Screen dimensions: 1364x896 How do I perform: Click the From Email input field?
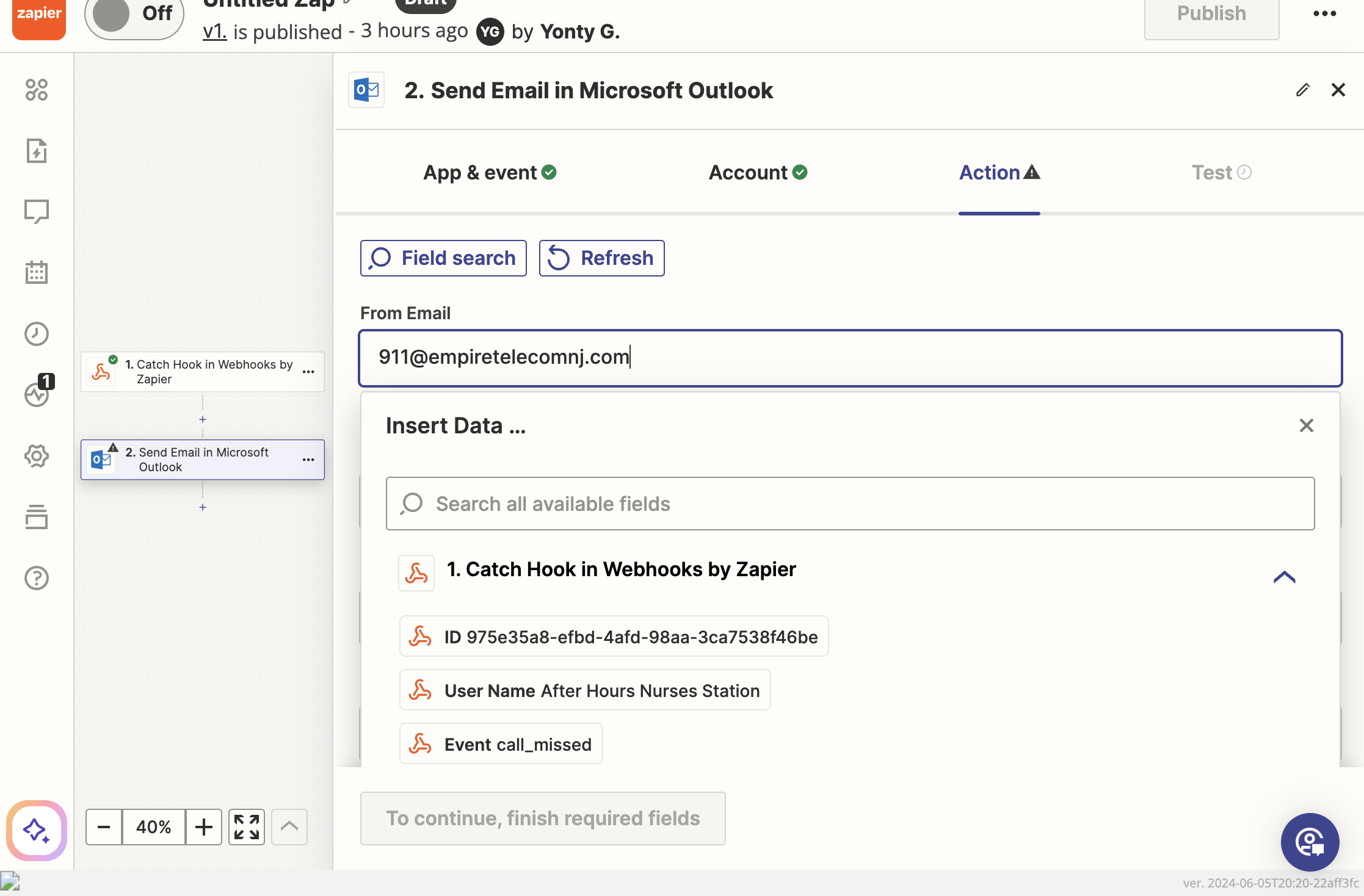[x=850, y=358]
